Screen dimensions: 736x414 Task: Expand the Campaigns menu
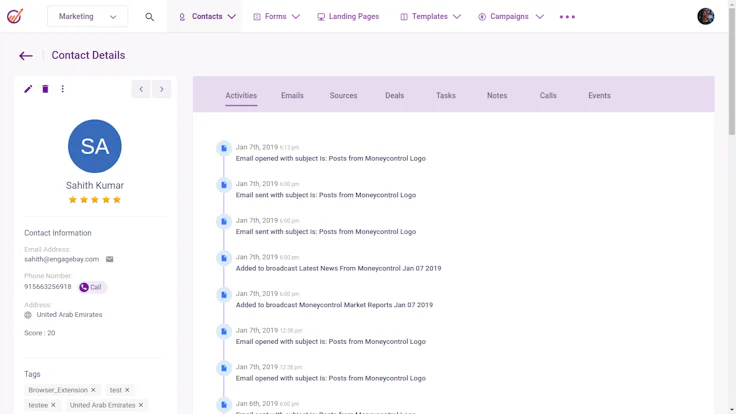(x=511, y=16)
